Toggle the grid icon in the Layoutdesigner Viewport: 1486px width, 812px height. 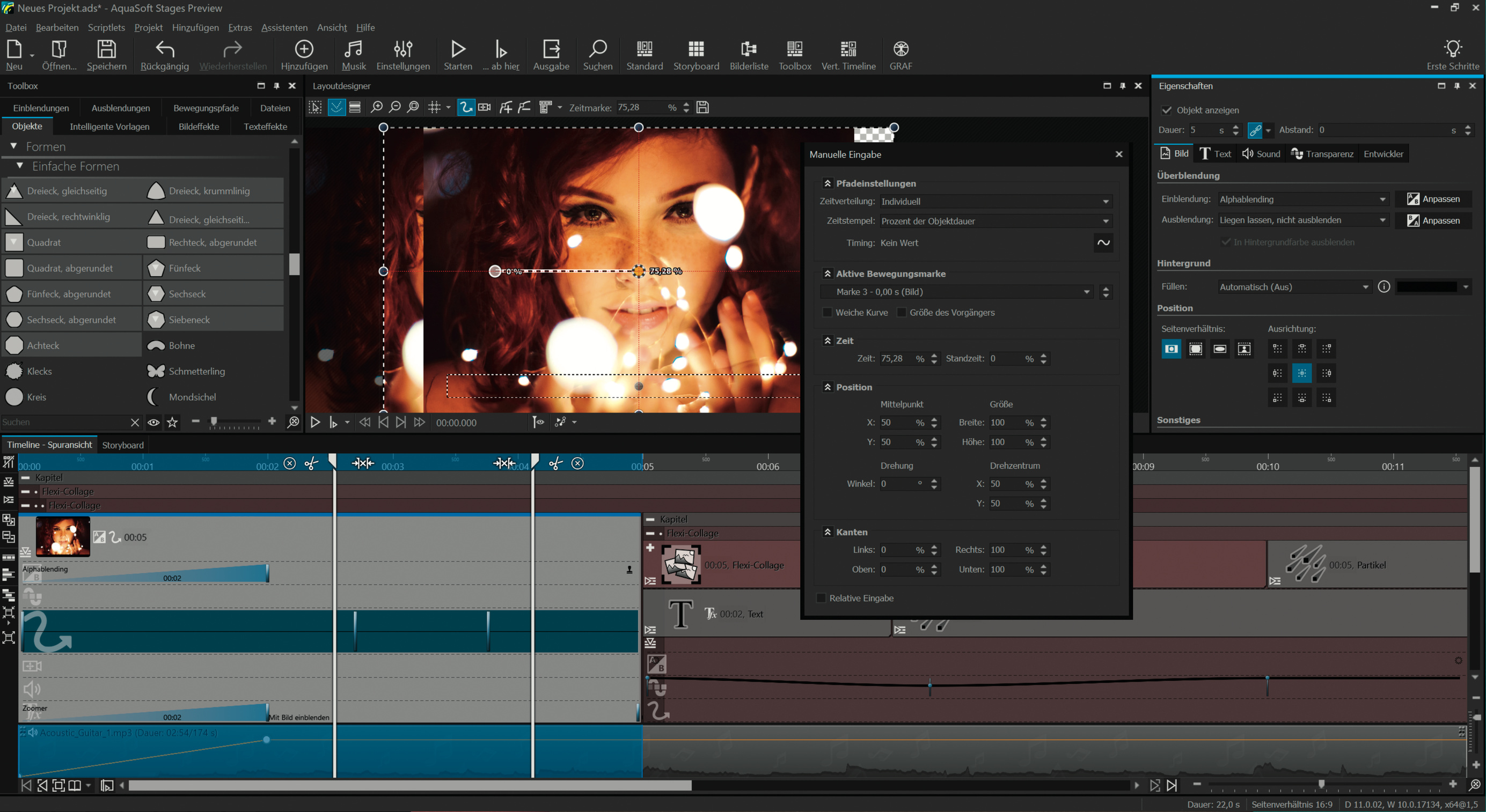tap(434, 107)
